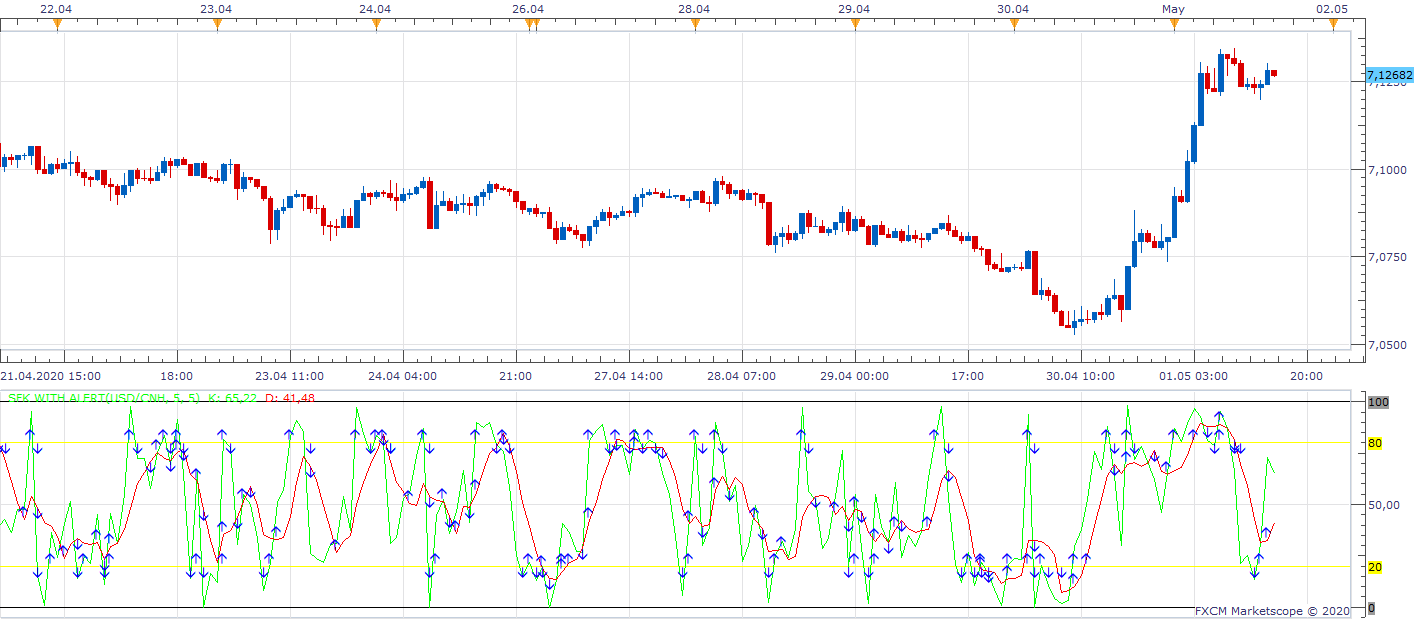
Task: Click the 24.04 04:00 time label
Action: point(403,376)
